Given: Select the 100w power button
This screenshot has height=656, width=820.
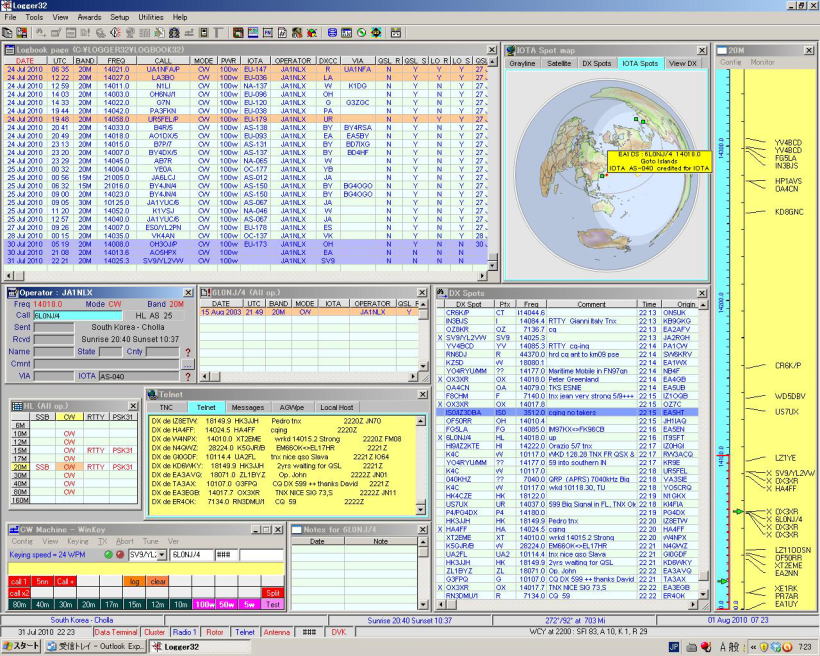Looking at the screenshot, I should point(204,604).
